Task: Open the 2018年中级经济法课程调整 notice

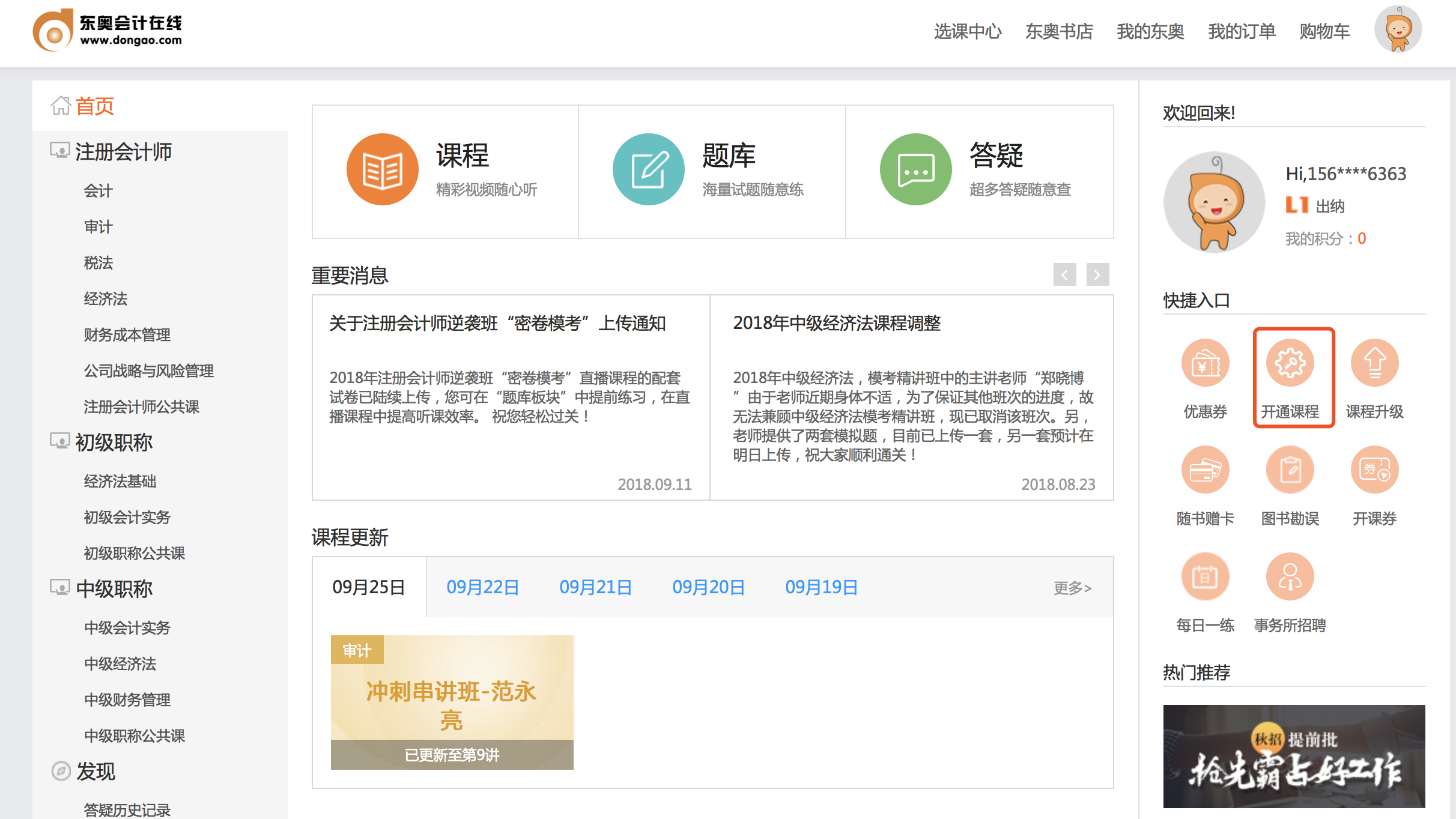Action: (x=837, y=323)
